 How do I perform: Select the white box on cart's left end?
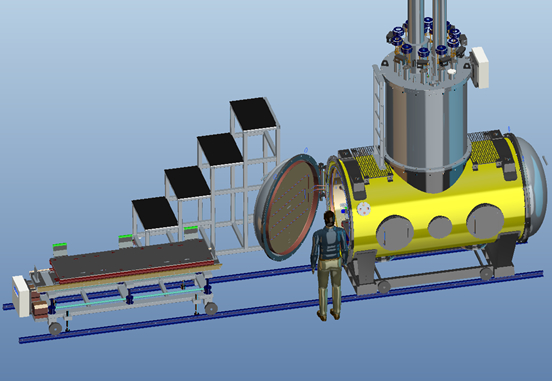click(21, 296)
